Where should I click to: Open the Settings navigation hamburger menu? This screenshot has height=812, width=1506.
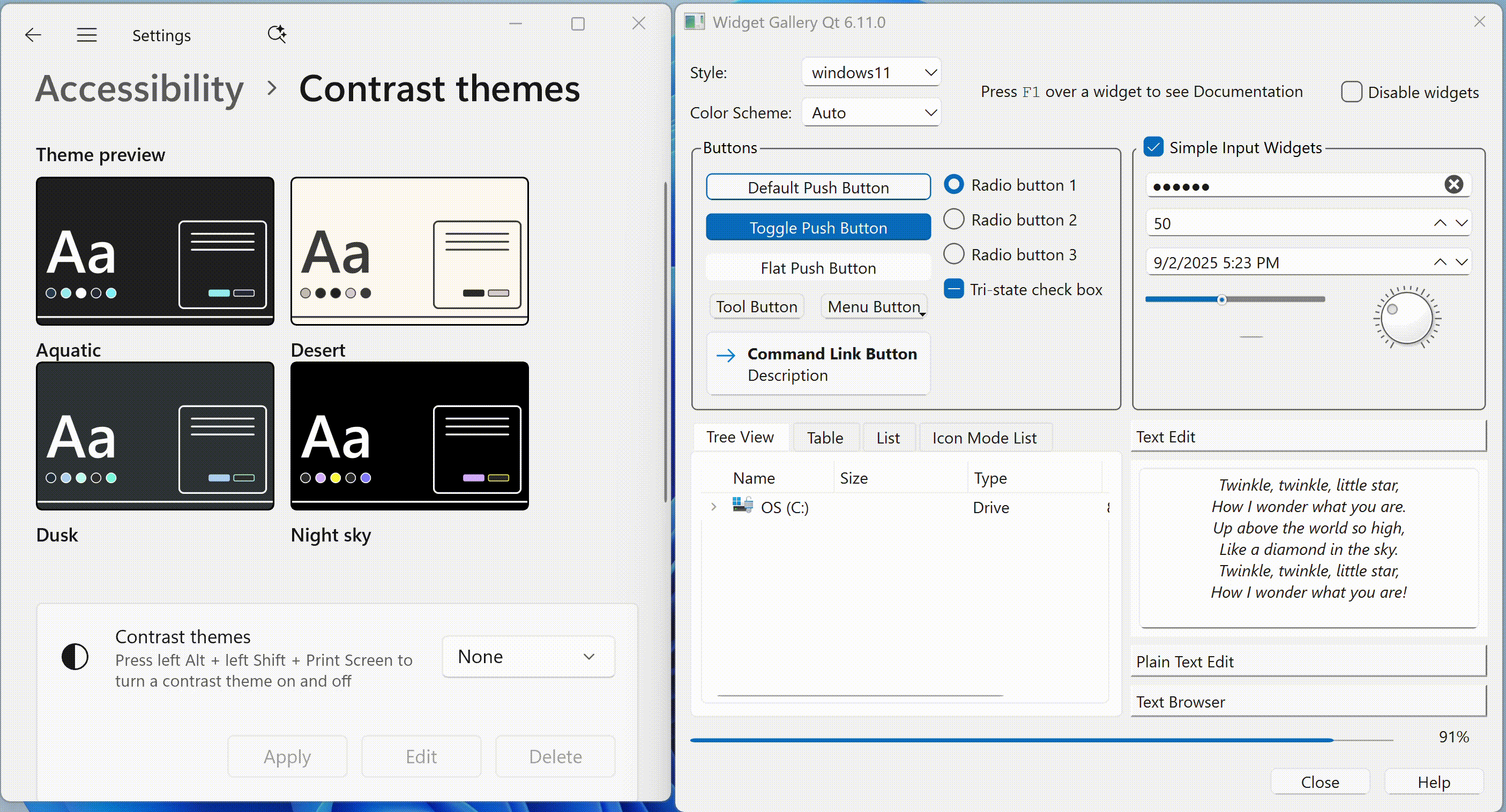86,34
